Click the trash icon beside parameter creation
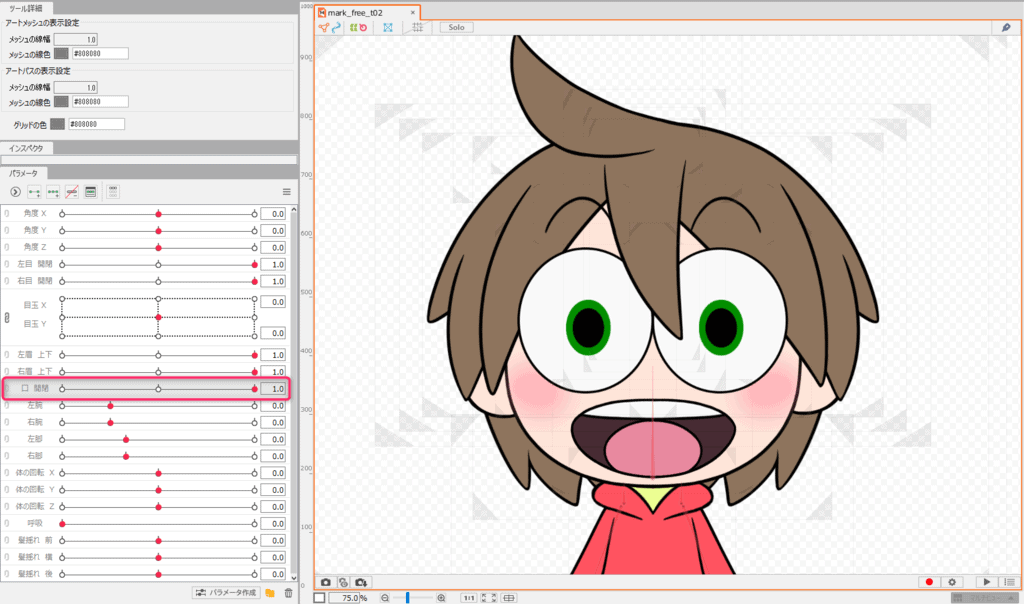Screen dimensions: 1024x604 pos(288,593)
